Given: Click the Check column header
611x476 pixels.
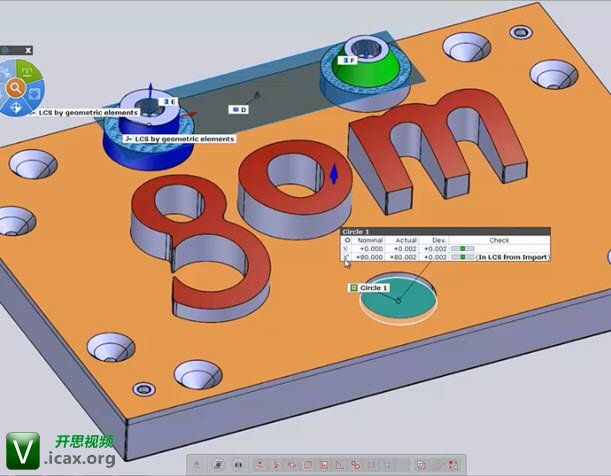Looking at the screenshot, I should (499, 240).
